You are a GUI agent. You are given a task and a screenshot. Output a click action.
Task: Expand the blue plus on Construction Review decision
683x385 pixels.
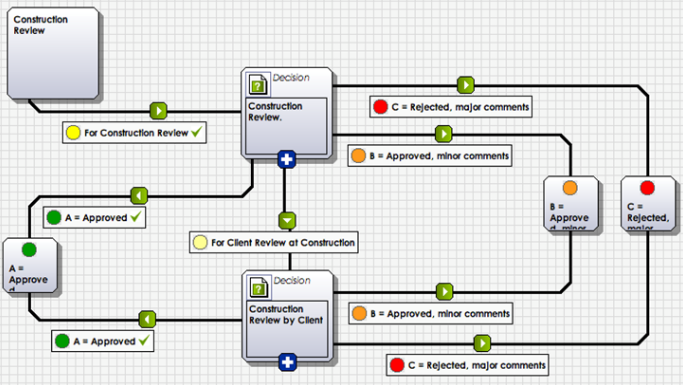(287, 159)
